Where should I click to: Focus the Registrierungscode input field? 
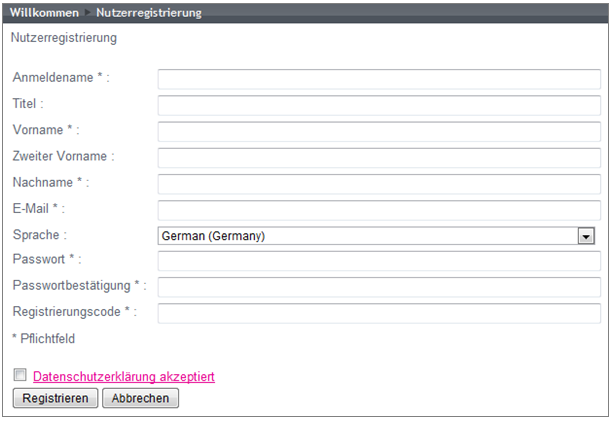click(x=379, y=314)
